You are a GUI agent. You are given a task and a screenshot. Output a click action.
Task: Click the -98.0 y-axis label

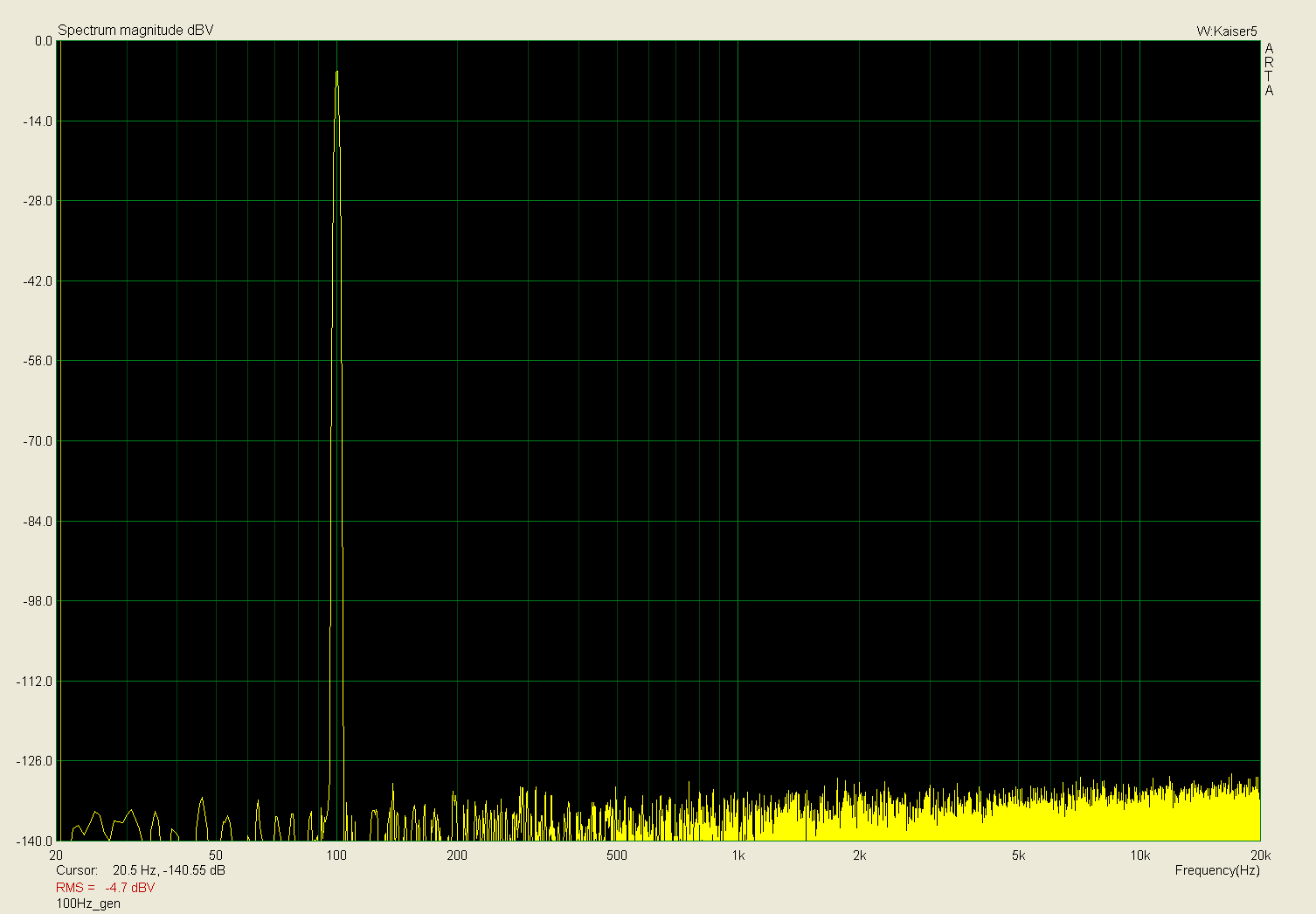coord(38,601)
